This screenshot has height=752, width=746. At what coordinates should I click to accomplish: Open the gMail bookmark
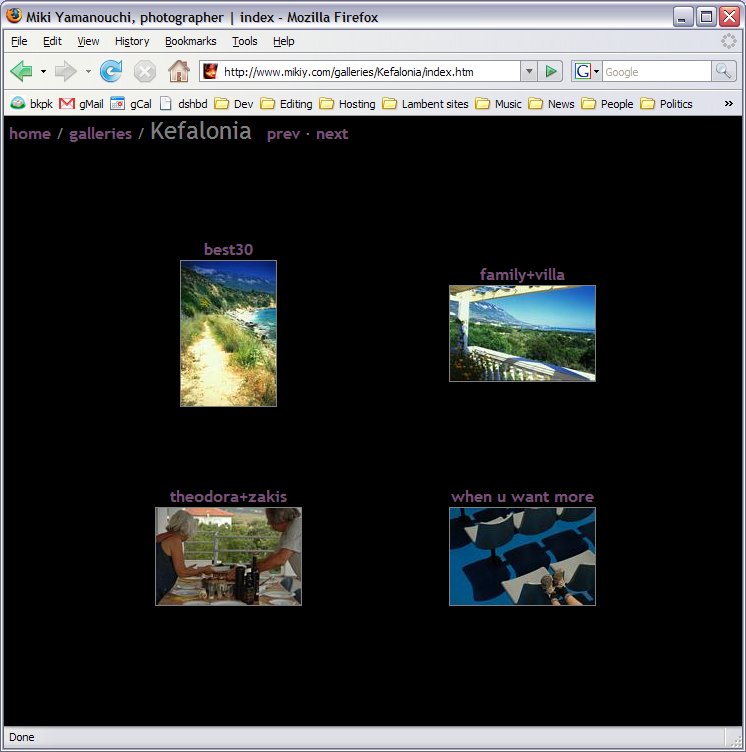click(x=81, y=104)
